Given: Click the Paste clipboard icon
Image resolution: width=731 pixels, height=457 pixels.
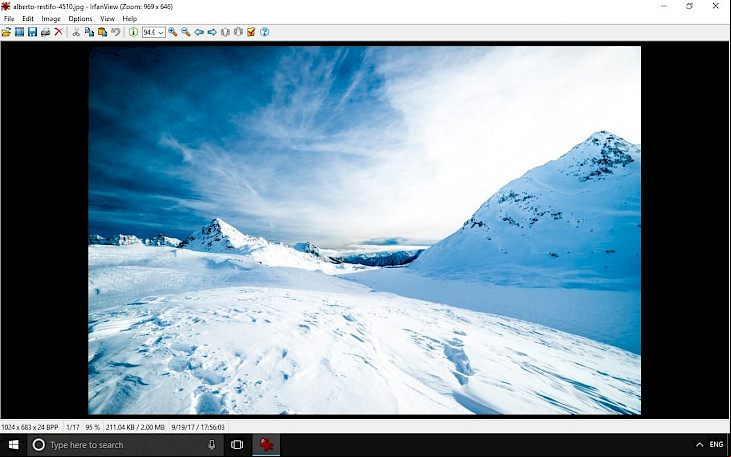Looking at the screenshot, I should tap(102, 32).
